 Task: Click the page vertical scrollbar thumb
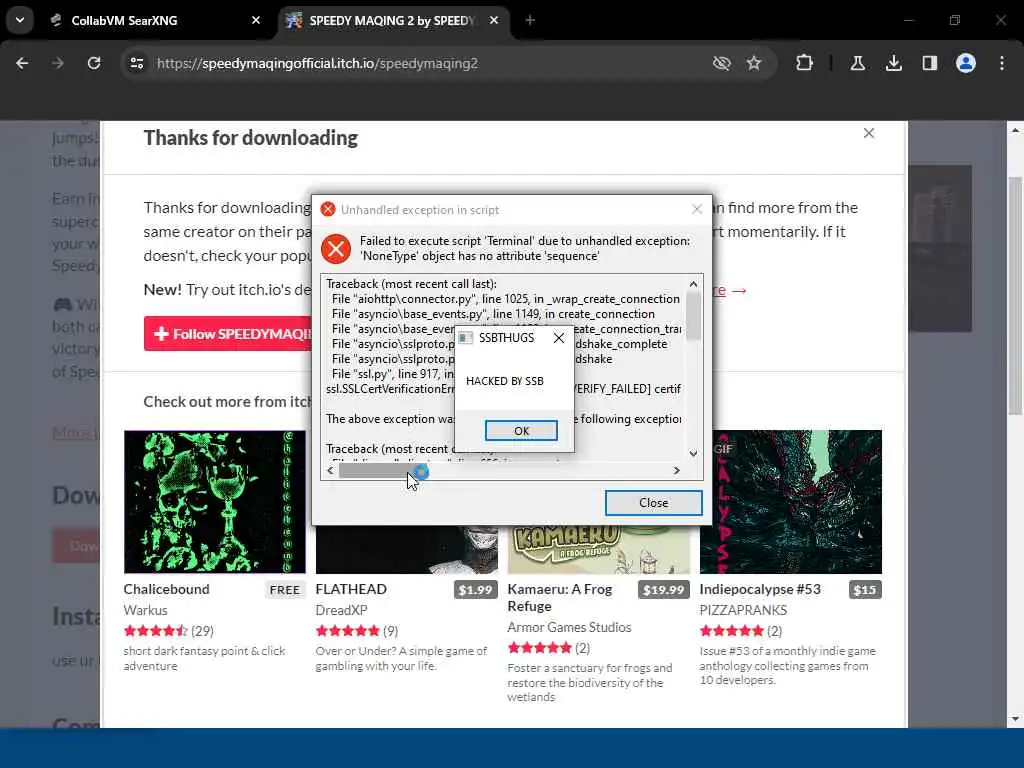click(x=1016, y=295)
